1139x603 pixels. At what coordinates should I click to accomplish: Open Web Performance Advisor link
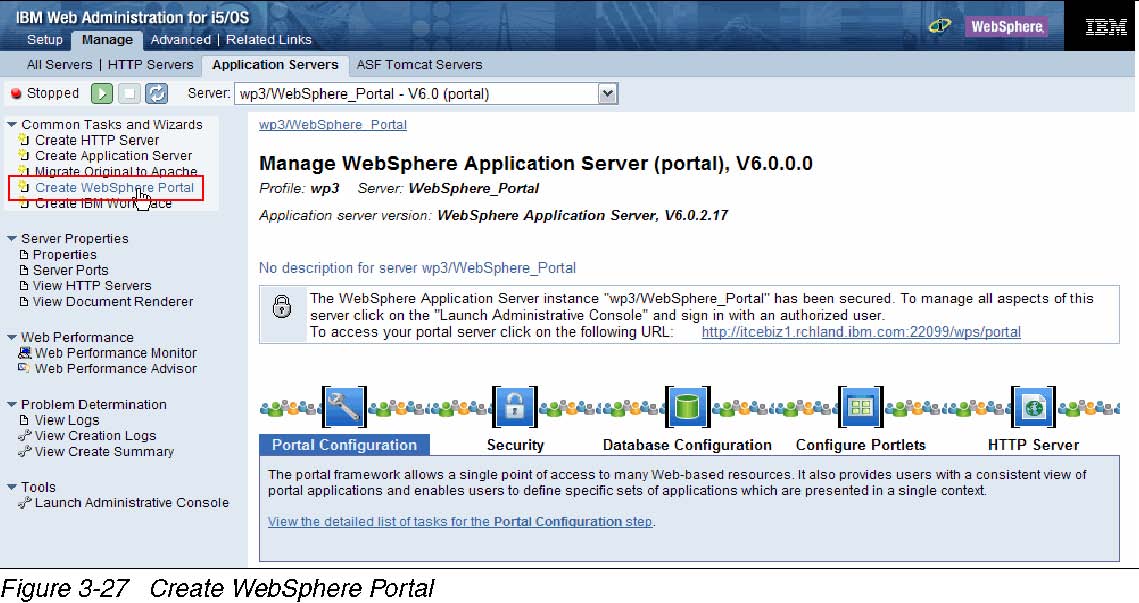(116, 368)
